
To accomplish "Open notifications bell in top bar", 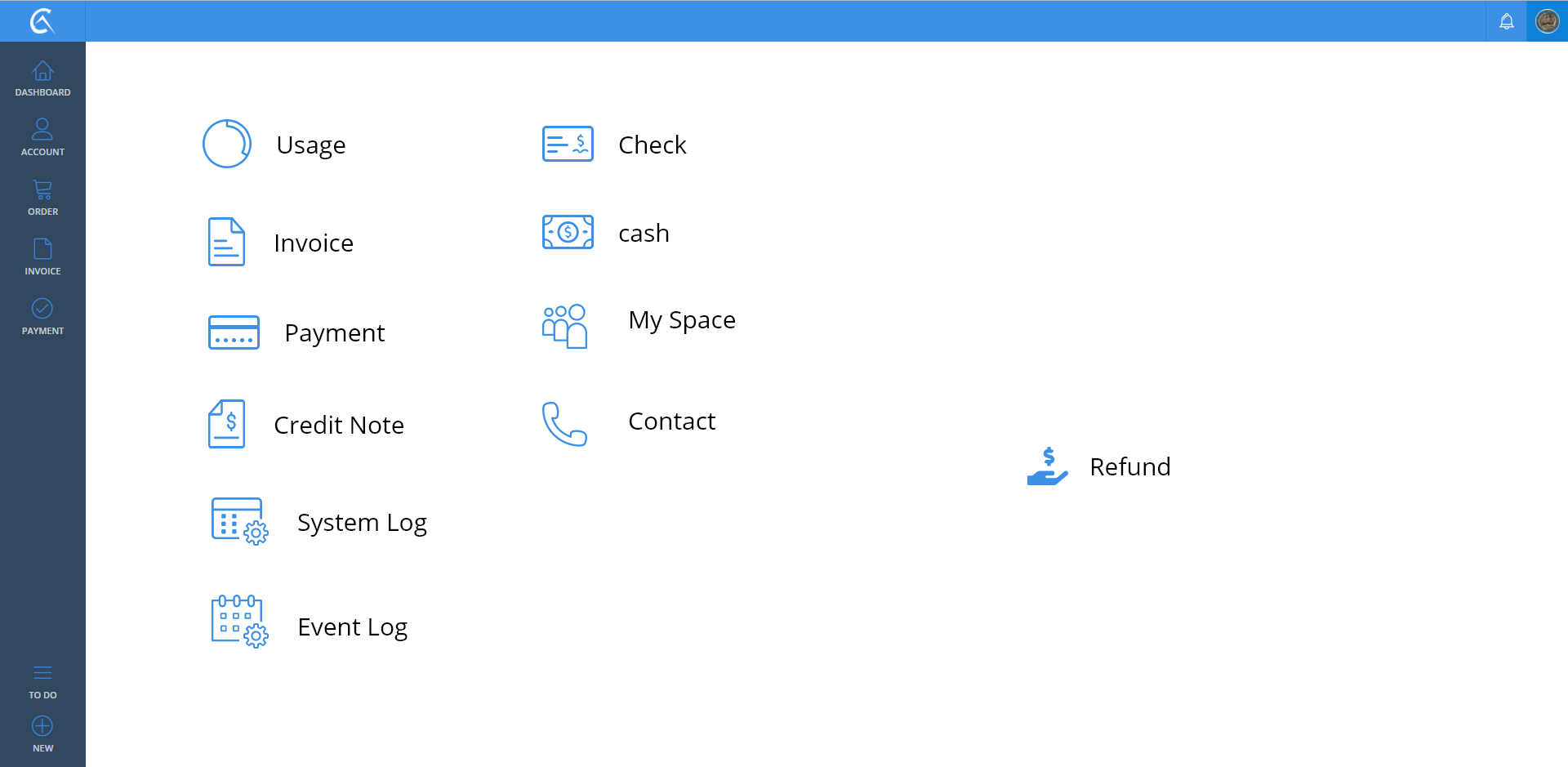I will point(1506,21).
